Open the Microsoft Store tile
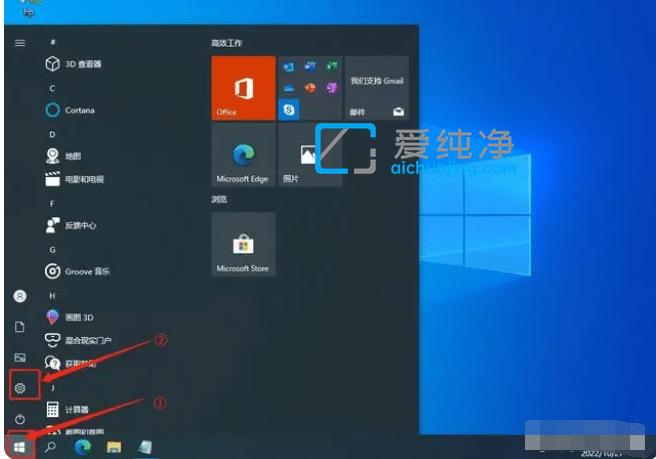This screenshot has height=459, width=656. pos(243,244)
